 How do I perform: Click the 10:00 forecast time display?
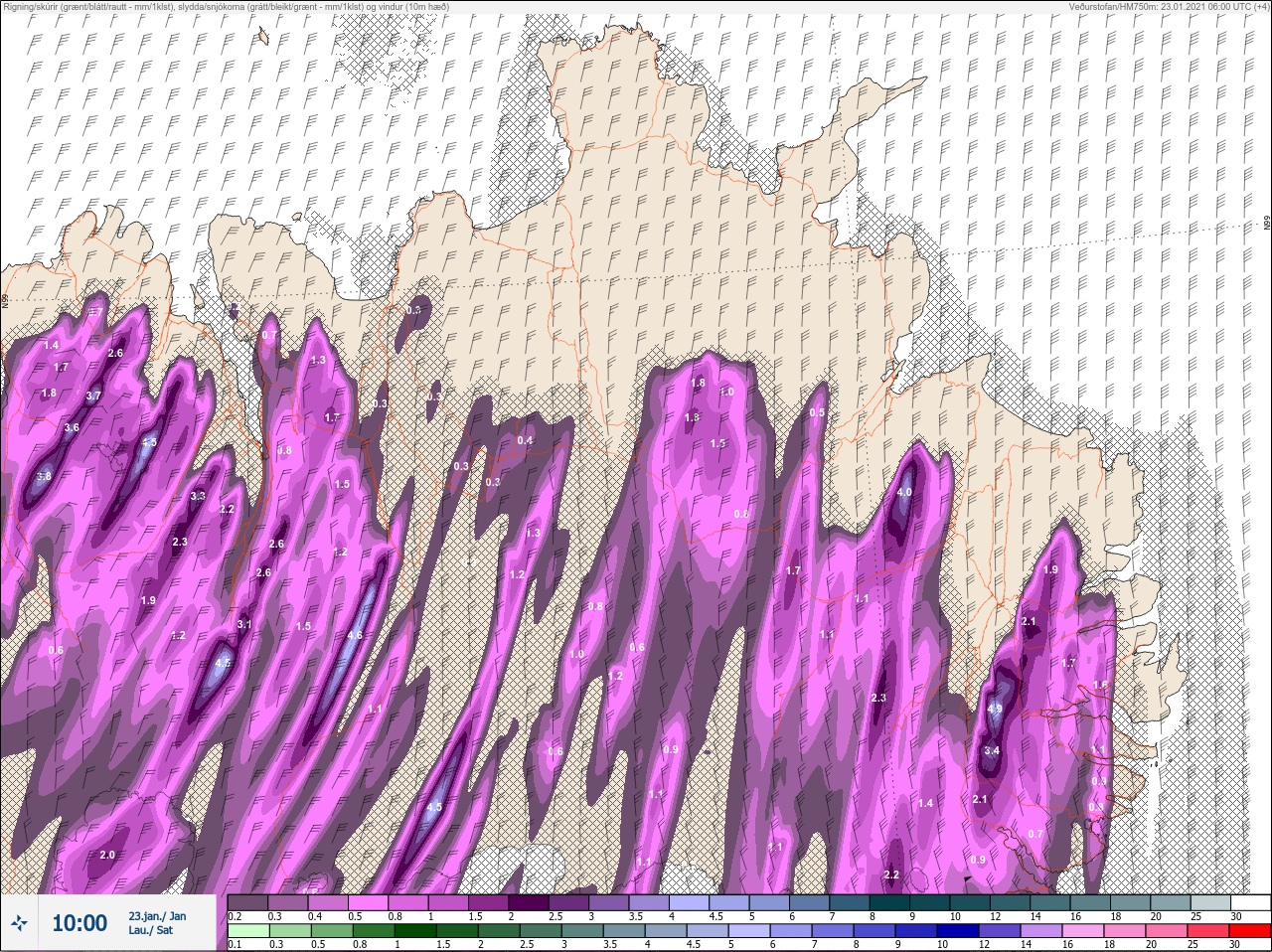(79, 923)
